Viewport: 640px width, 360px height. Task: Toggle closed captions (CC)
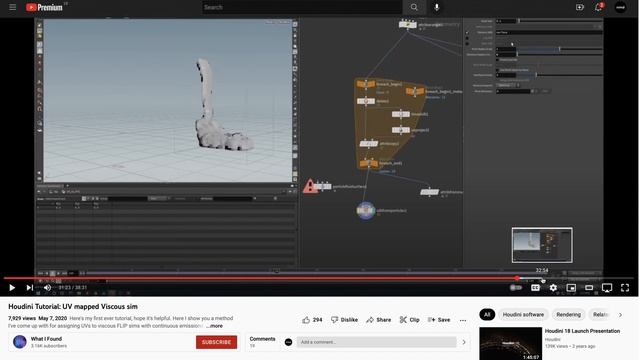coord(535,288)
